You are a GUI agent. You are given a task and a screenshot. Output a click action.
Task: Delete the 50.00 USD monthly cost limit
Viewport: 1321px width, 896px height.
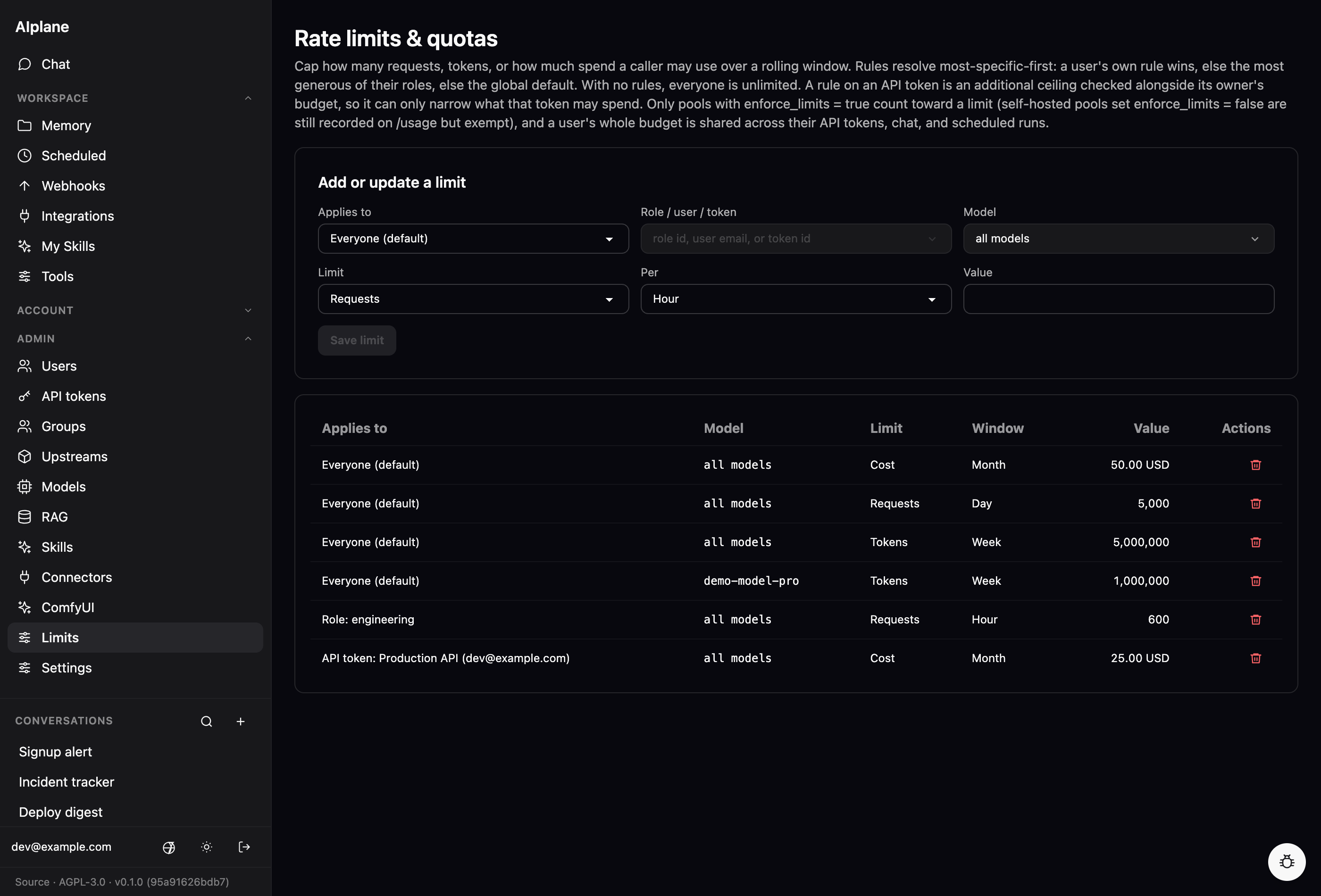pos(1255,465)
